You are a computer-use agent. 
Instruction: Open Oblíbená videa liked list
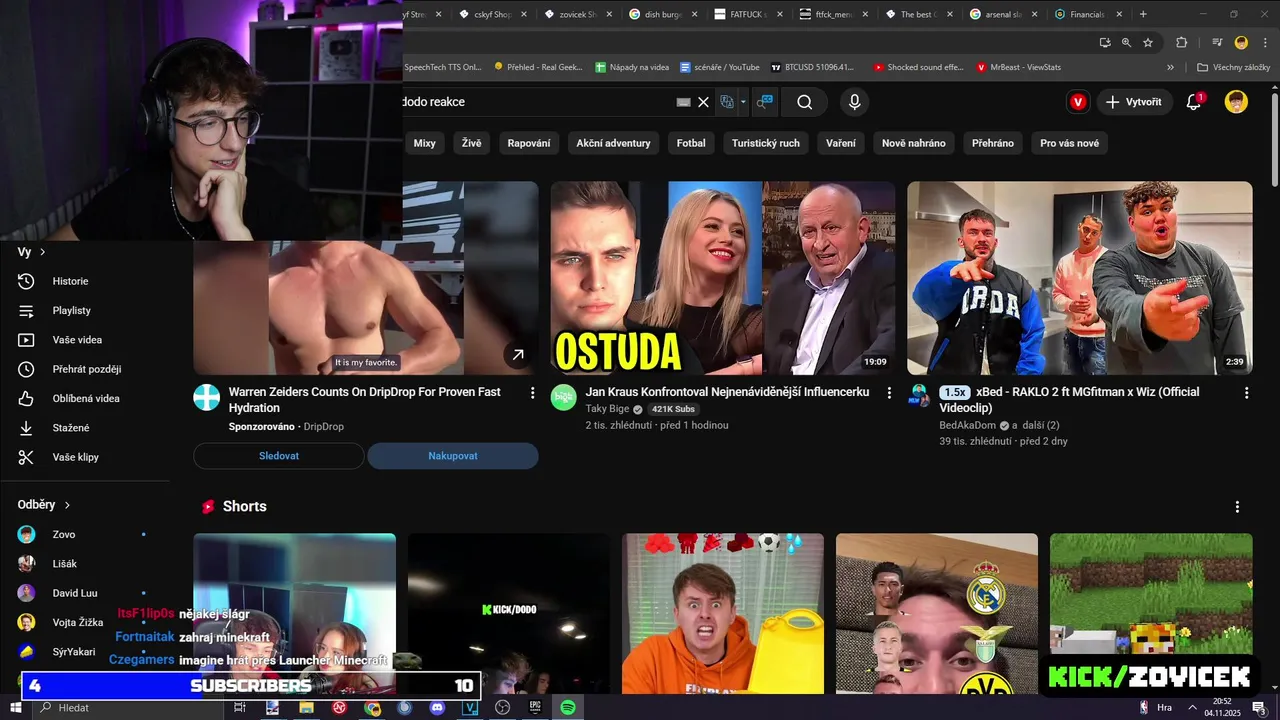[x=86, y=398]
